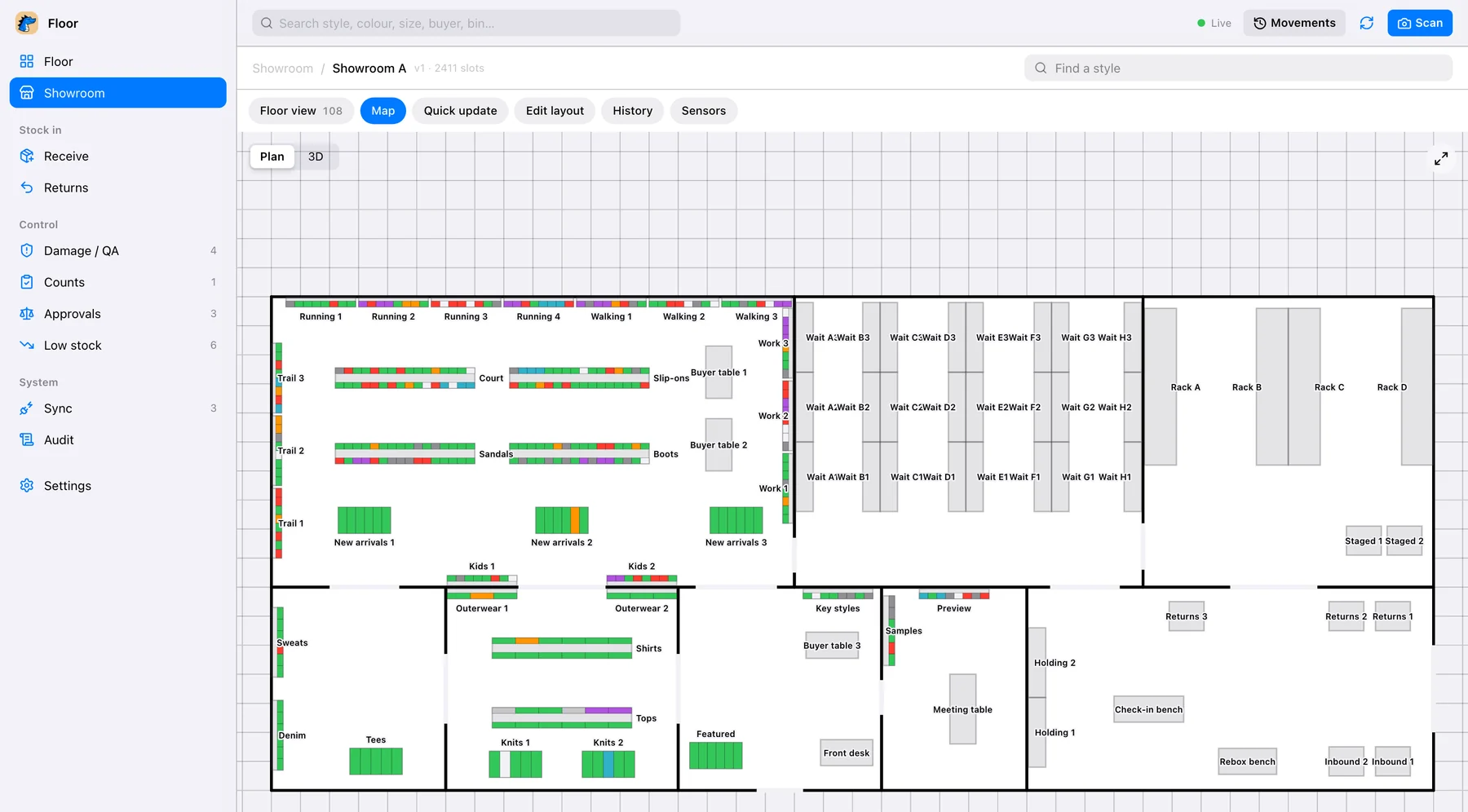Open Approvals from the sidebar
This screenshot has width=1468, height=812.
pos(118,314)
